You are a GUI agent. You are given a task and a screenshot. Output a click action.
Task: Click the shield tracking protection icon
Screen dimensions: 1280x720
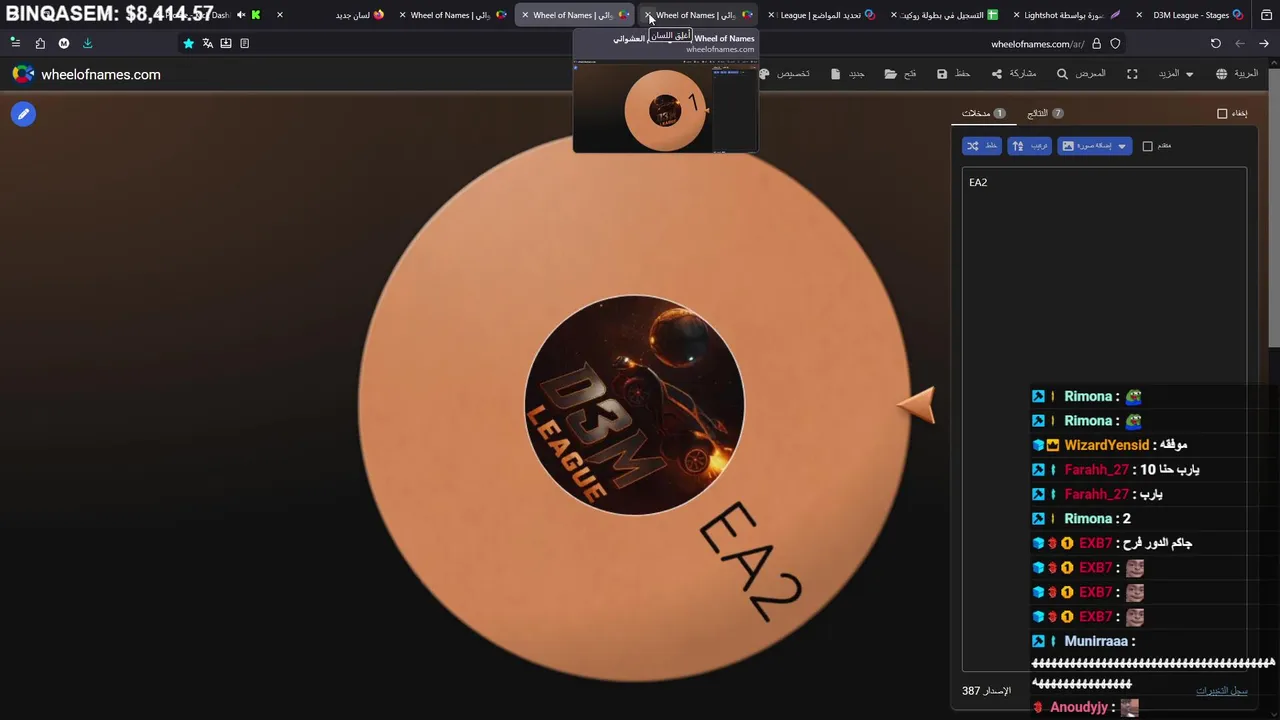pos(1115,43)
